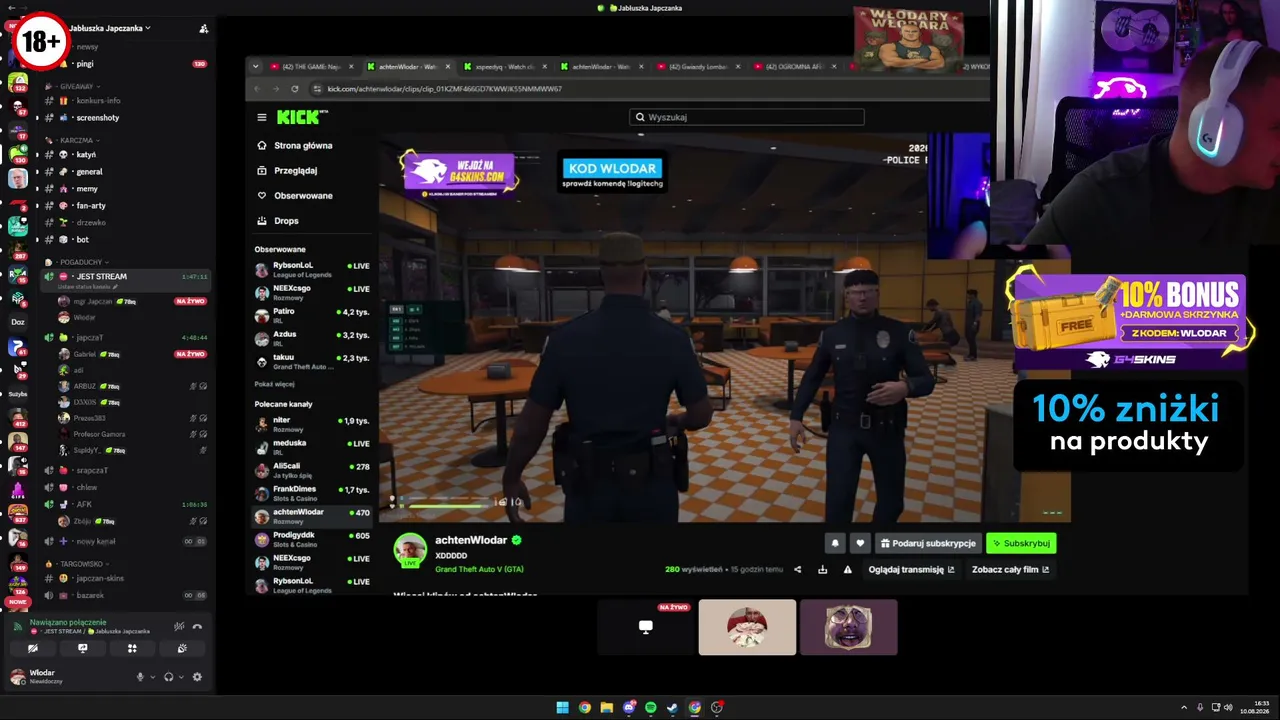Open the Discord soundboard button
The width and height of the screenshot is (1280, 720).
click(182, 648)
